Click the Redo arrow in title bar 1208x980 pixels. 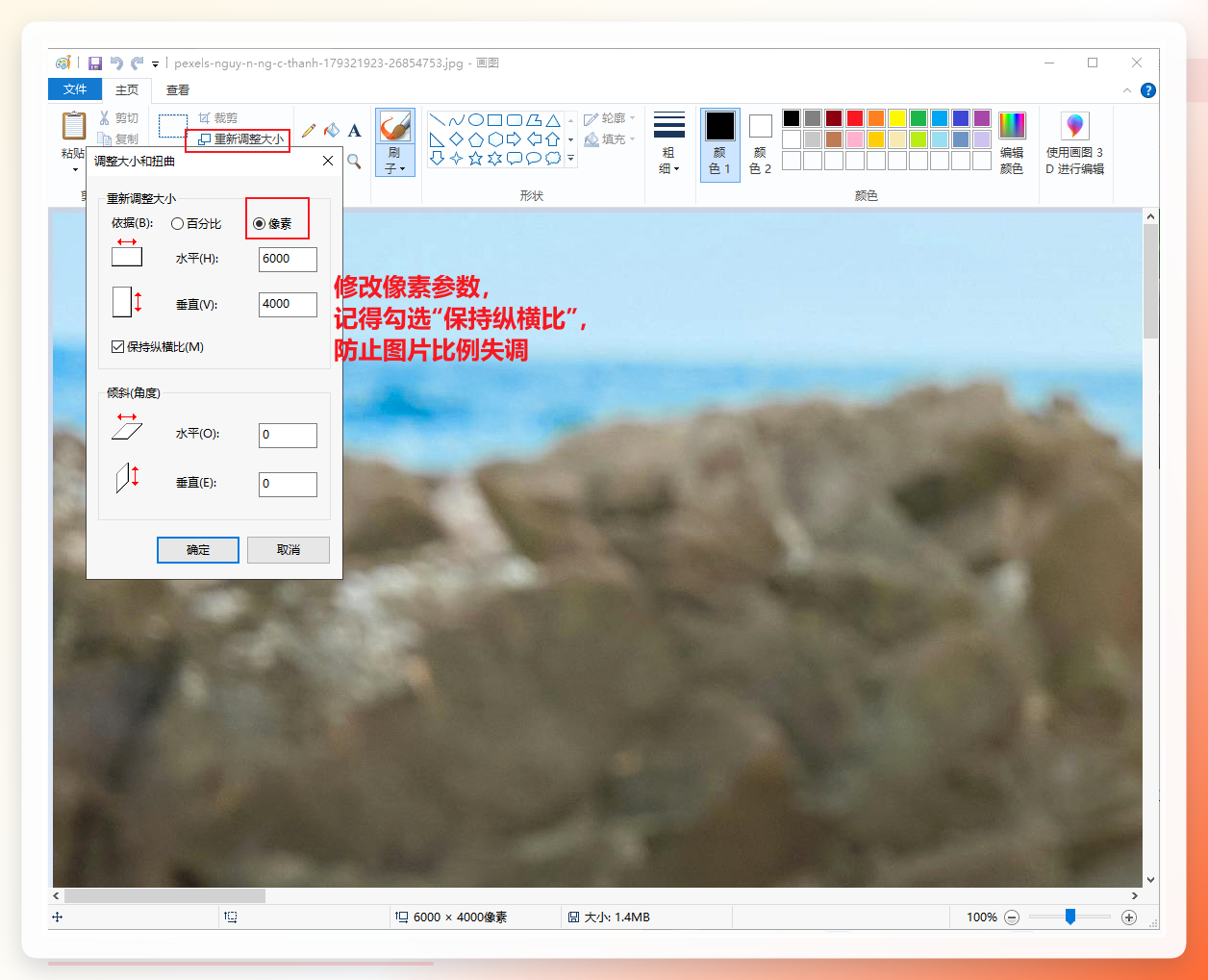tap(138, 63)
